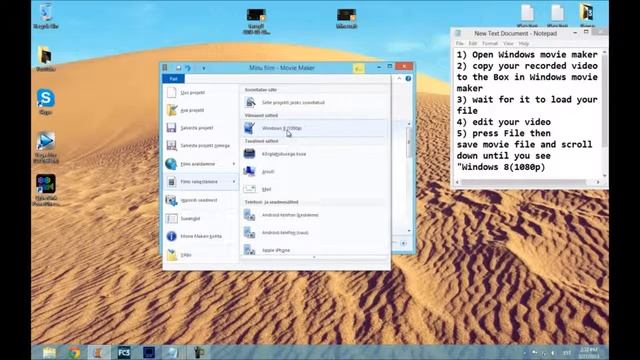The image size is (640, 360).
Task: Open Movie Makeri kohta info entry
Action: [x=200, y=236]
